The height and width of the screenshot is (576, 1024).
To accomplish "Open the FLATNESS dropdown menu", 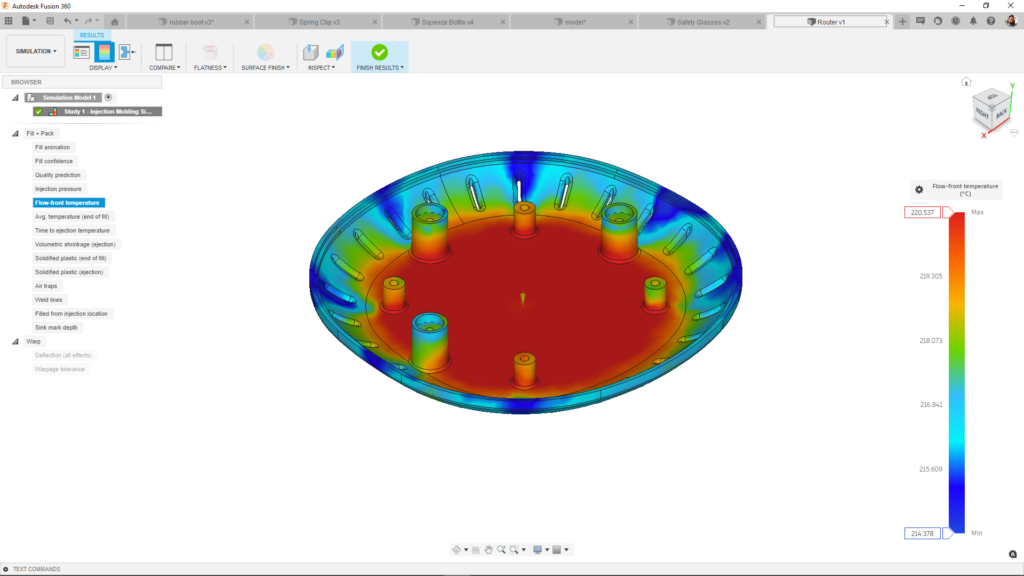I will [x=210, y=68].
